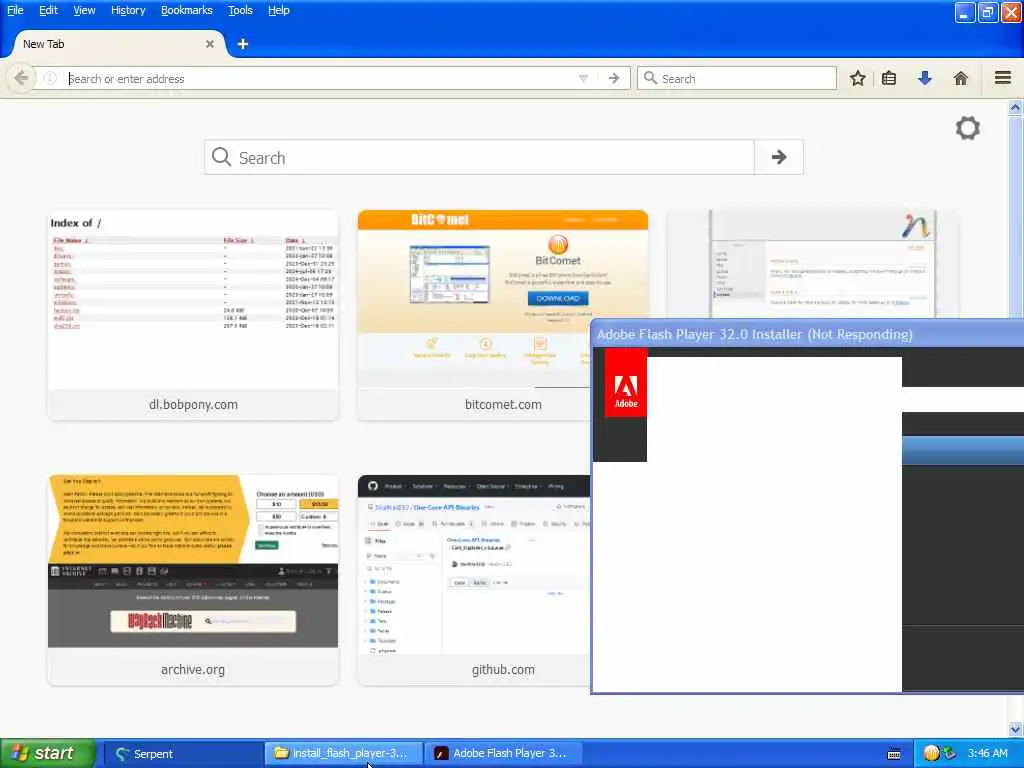Go to Home page icon
This screenshot has height=768, width=1024.
[x=960, y=78]
